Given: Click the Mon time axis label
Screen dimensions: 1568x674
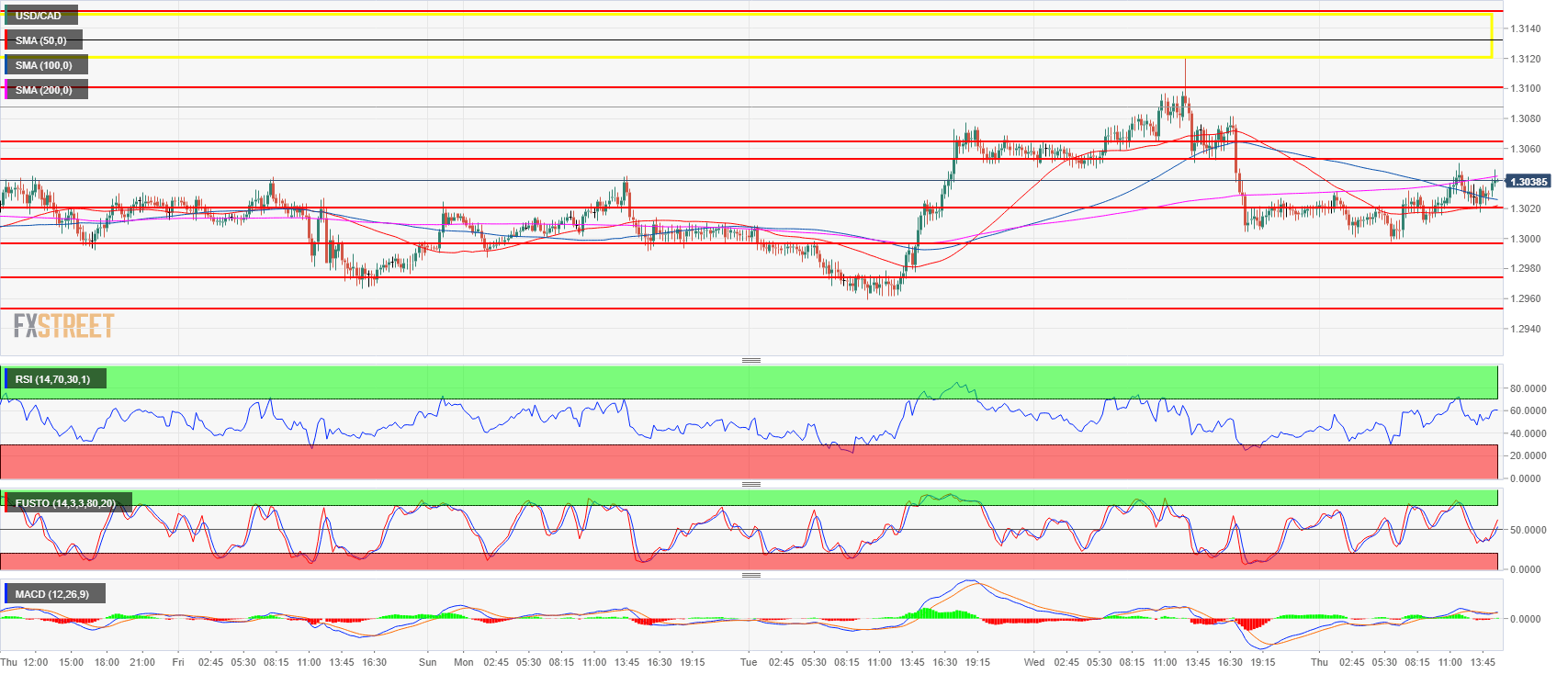Looking at the screenshot, I should pyautogui.click(x=464, y=662).
